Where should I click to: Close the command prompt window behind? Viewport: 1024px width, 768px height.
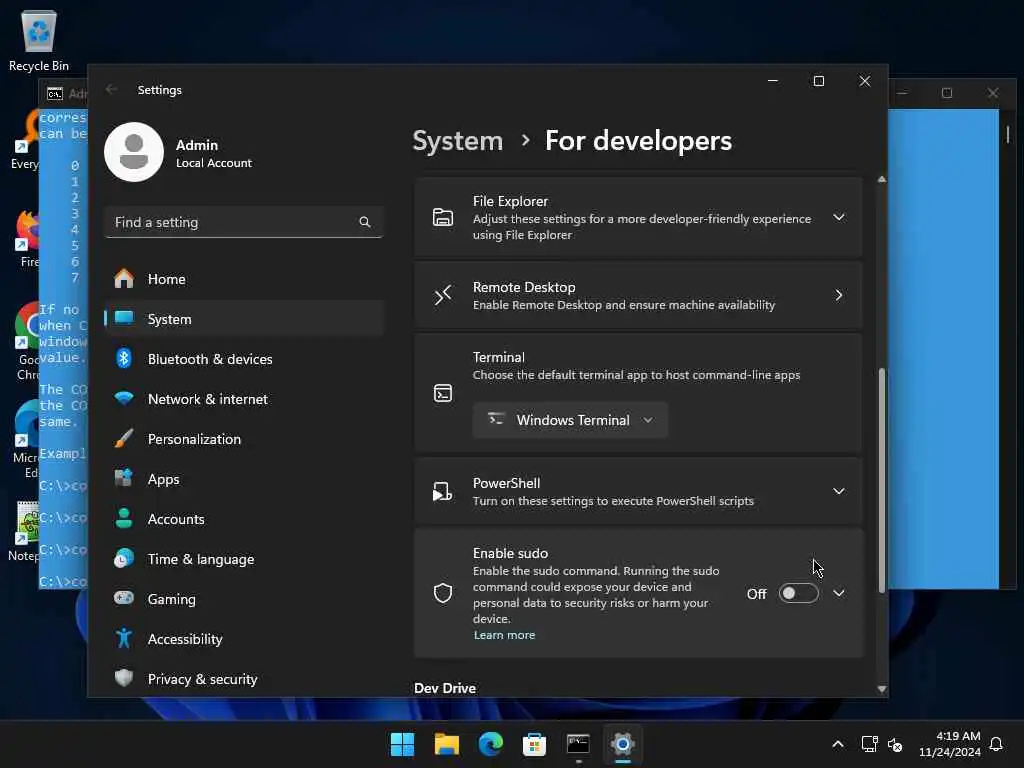[993, 93]
